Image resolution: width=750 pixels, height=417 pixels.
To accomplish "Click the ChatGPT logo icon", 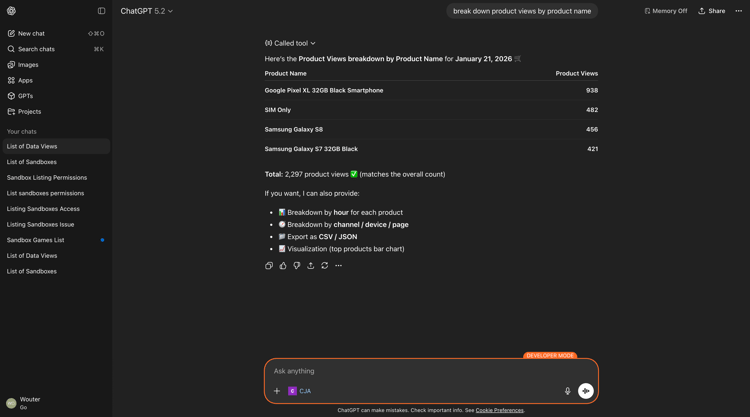I will (x=11, y=11).
